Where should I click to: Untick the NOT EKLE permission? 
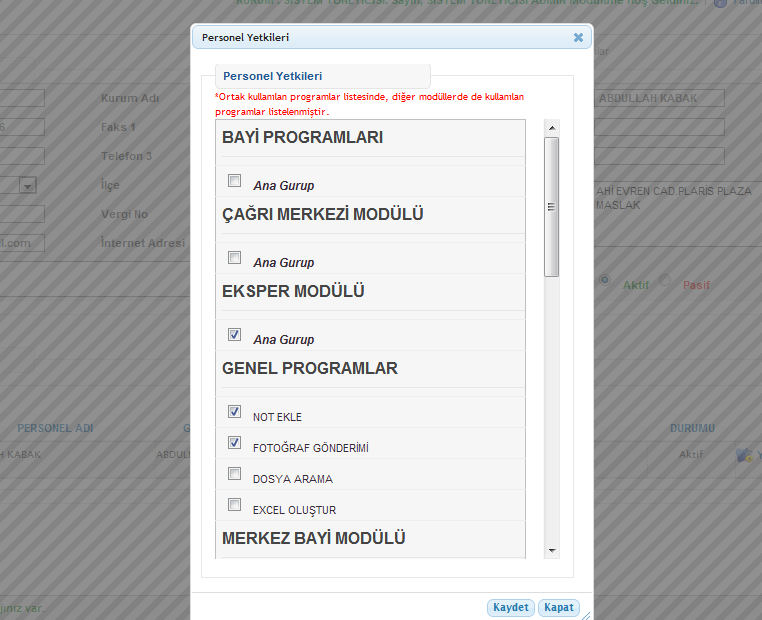click(x=234, y=411)
